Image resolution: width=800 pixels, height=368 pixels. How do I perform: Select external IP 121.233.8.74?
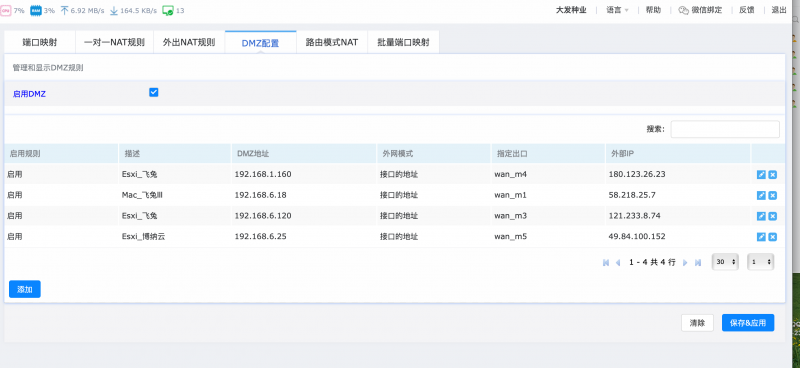pyautogui.click(x=634, y=216)
